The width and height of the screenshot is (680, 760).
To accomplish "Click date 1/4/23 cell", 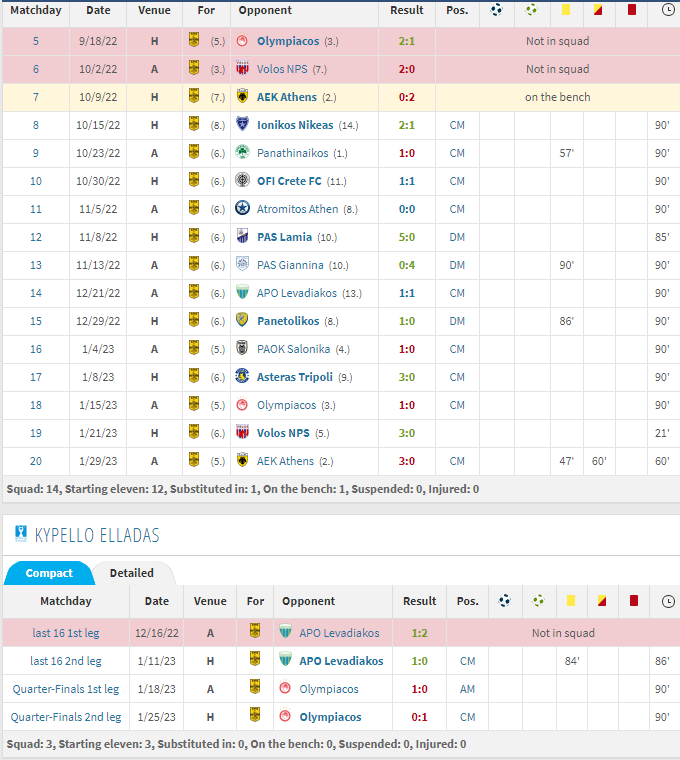I will (x=98, y=349).
